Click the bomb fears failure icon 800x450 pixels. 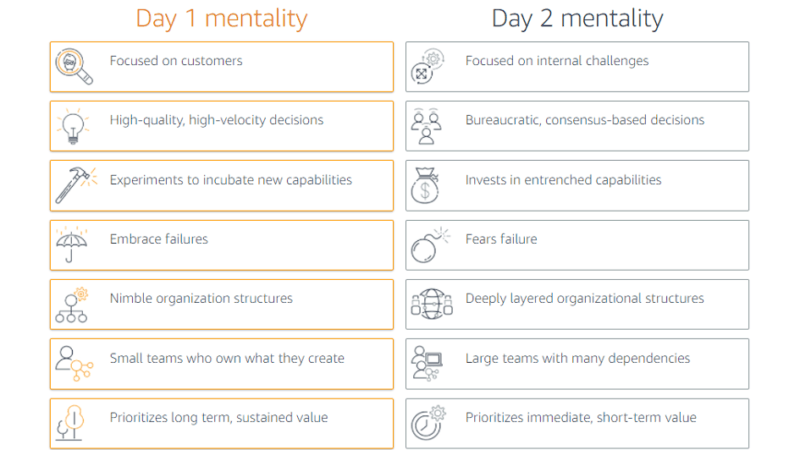(x=431, y=245)
